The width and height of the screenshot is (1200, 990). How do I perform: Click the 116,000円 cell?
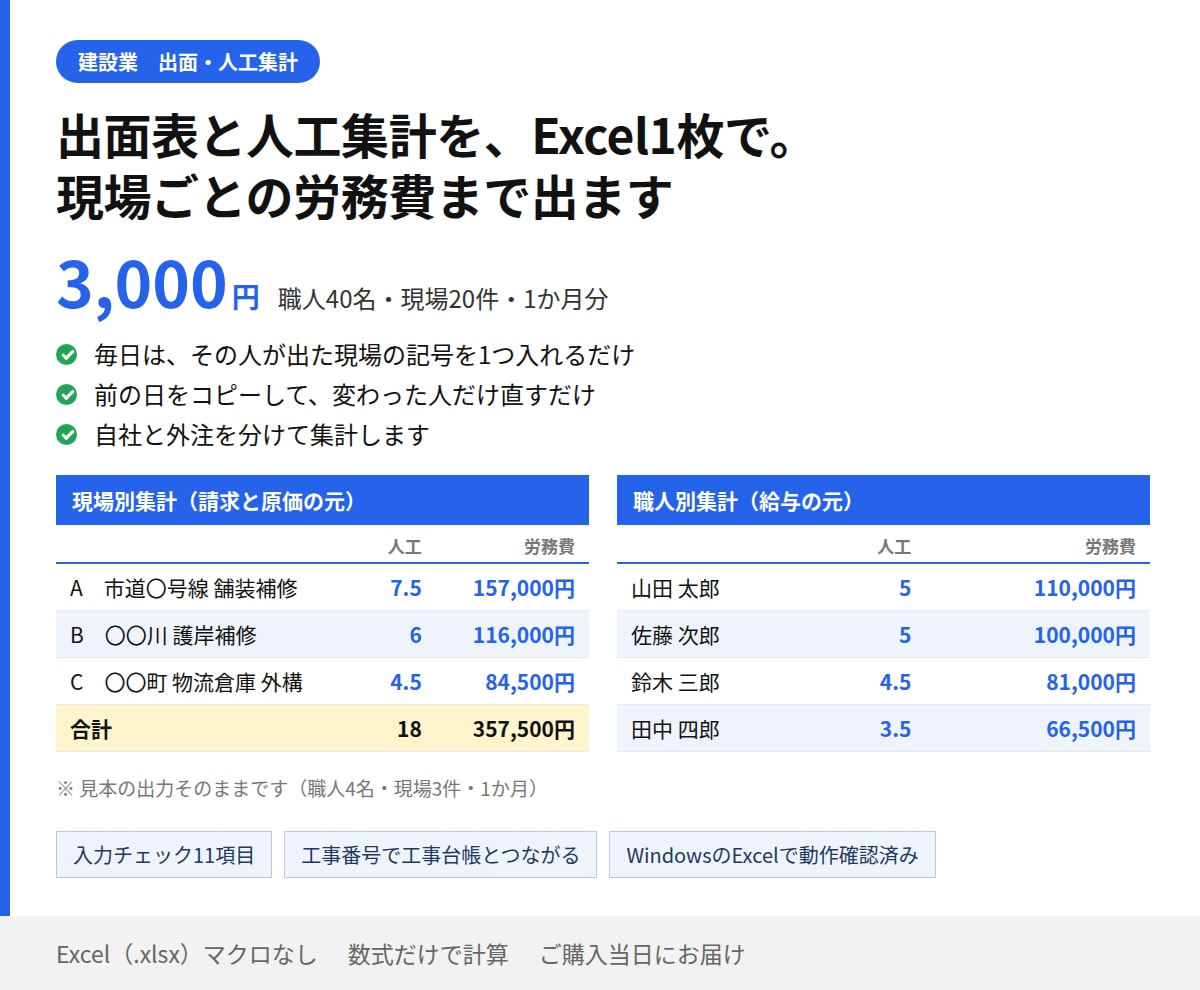click(x=524, y=635)
